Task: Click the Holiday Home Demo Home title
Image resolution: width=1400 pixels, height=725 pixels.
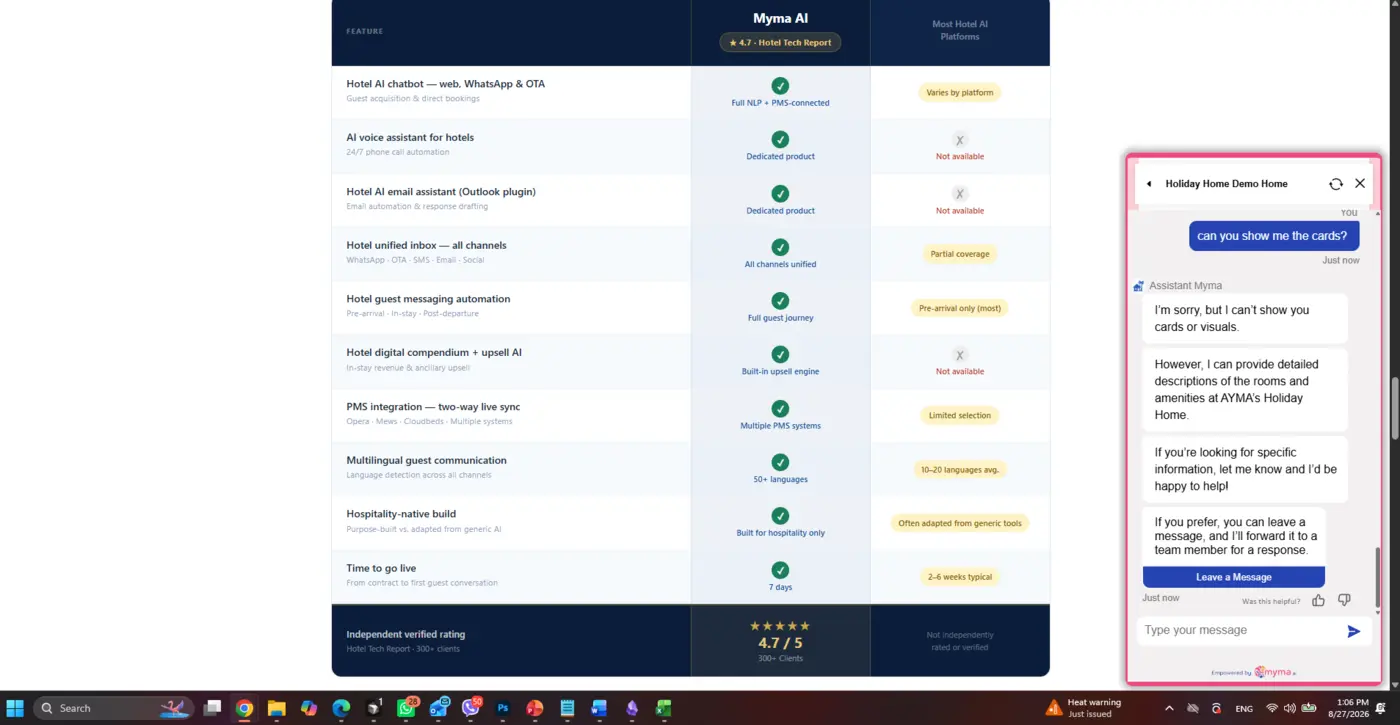Action: pyautogui.click(x=1226, y=184)
